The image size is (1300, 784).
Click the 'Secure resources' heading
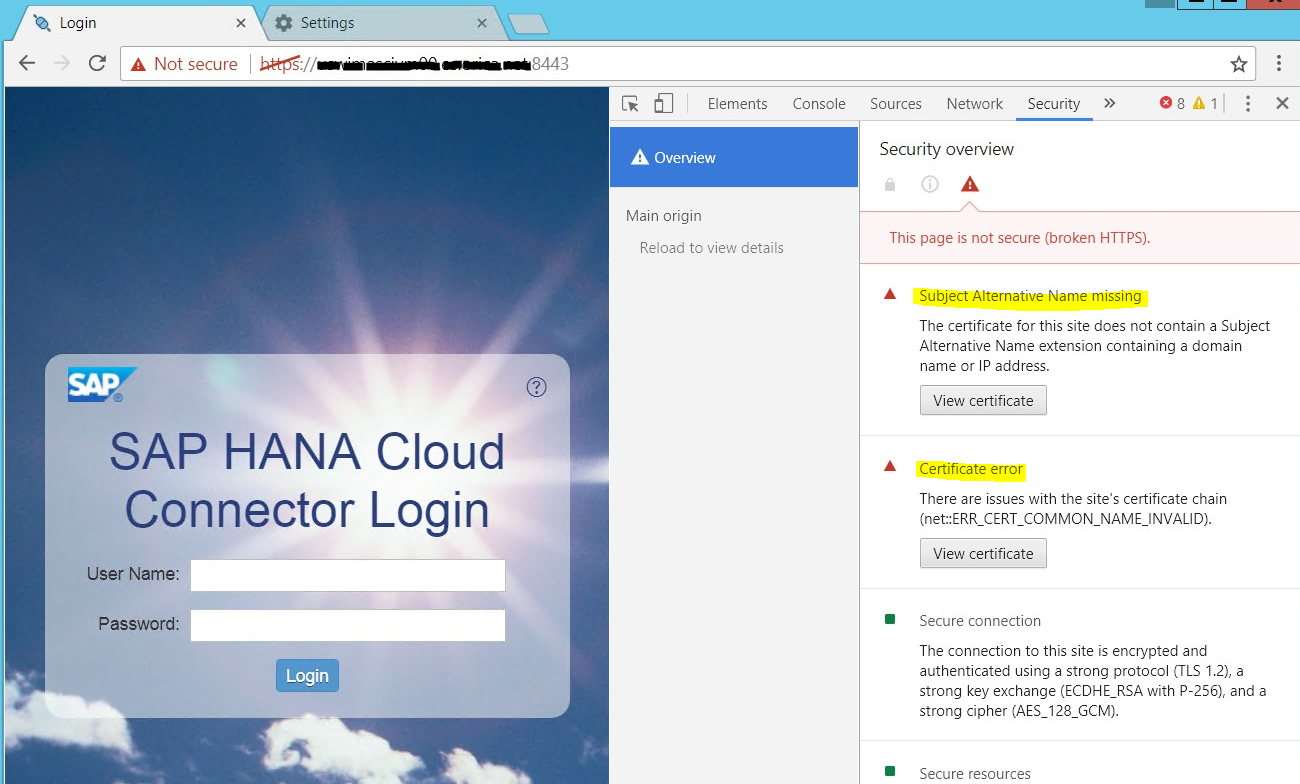point(975,774)
